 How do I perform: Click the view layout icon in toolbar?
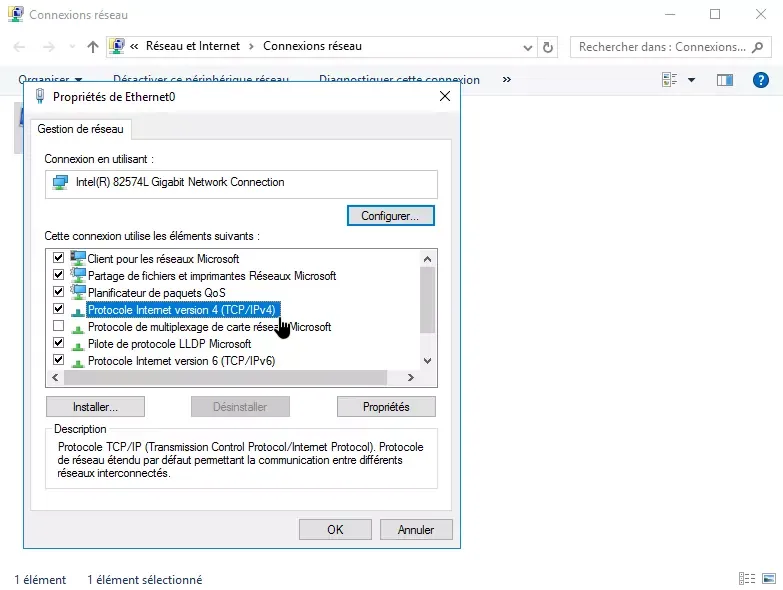point(670,80)
